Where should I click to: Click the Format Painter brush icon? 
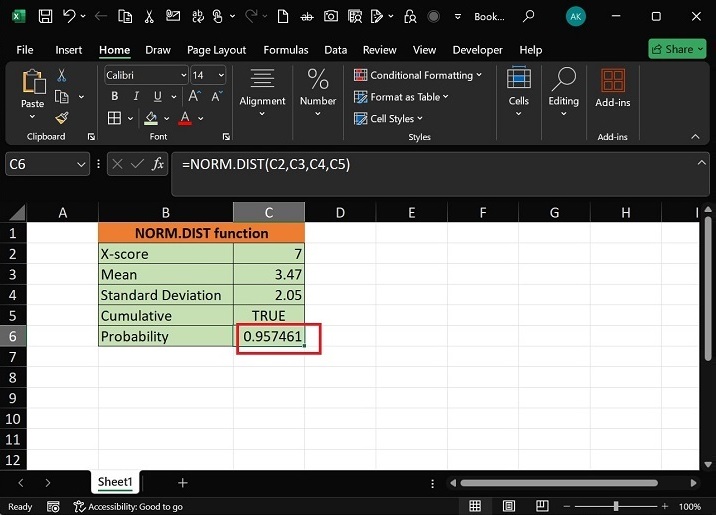[x=62, y=118]
